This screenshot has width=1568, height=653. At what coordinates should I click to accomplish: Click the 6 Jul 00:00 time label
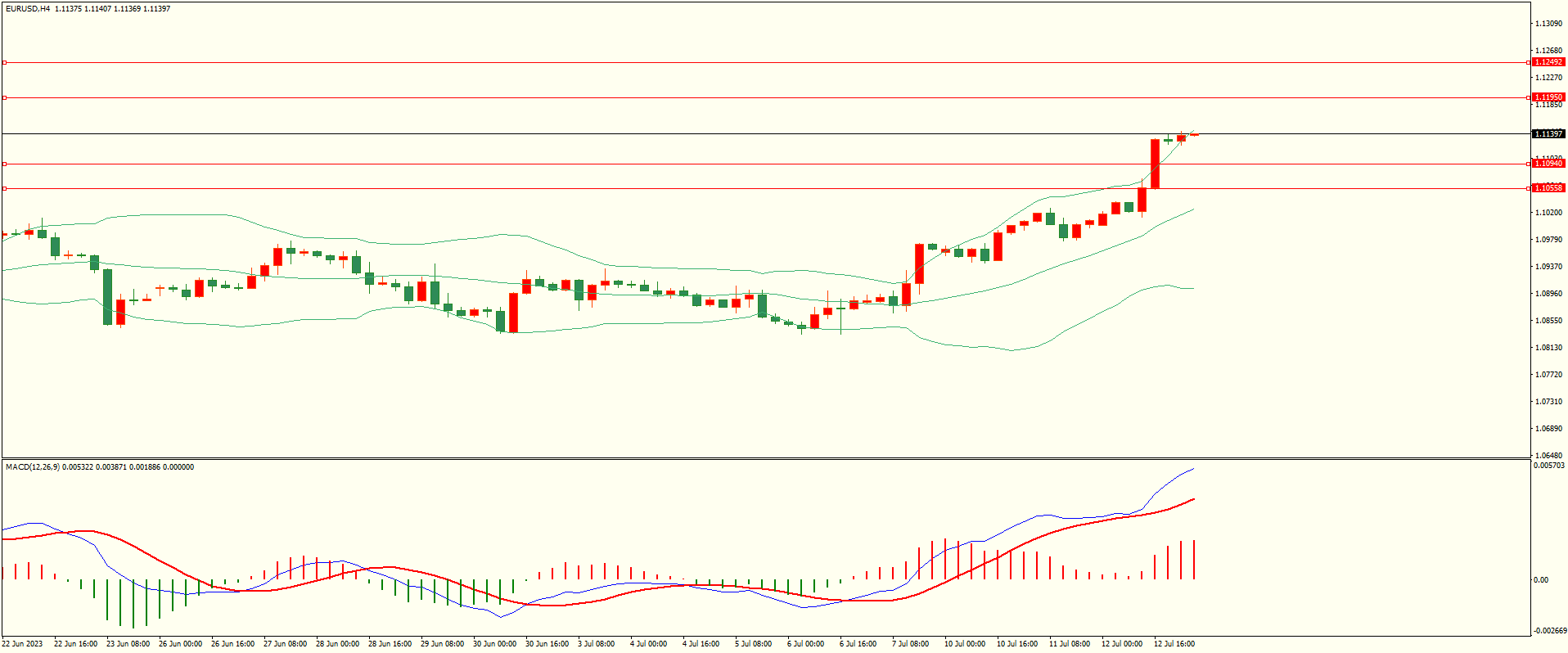tap(806, 644)
